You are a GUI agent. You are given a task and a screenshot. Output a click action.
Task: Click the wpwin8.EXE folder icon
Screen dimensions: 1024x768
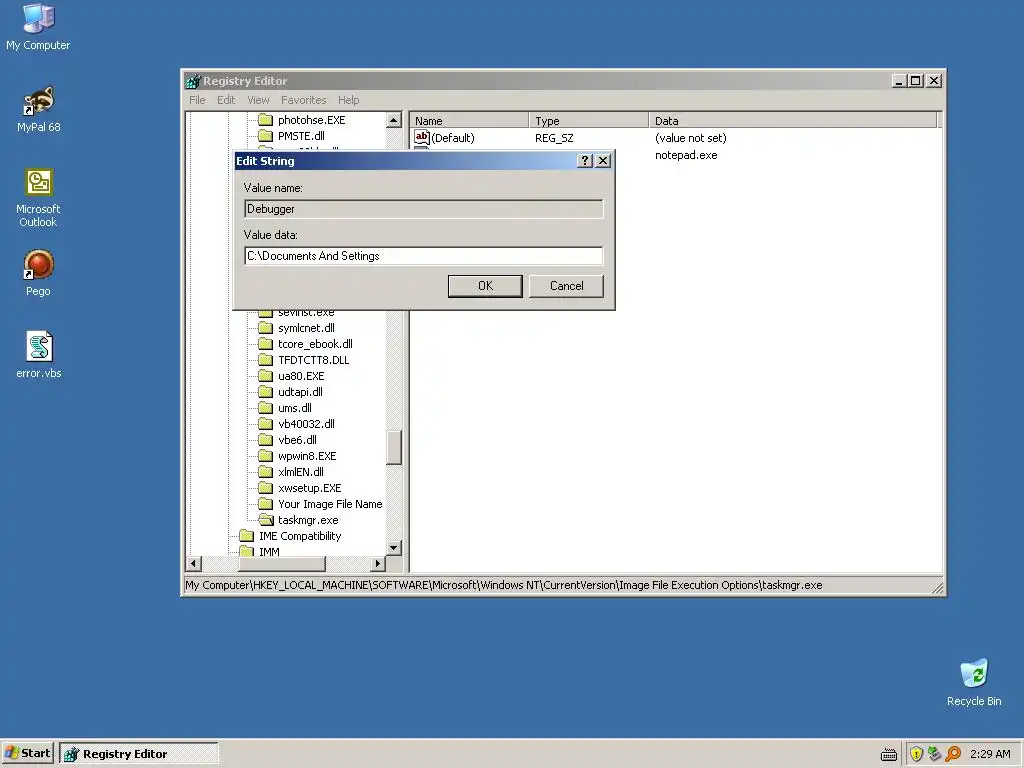(265, 456)
